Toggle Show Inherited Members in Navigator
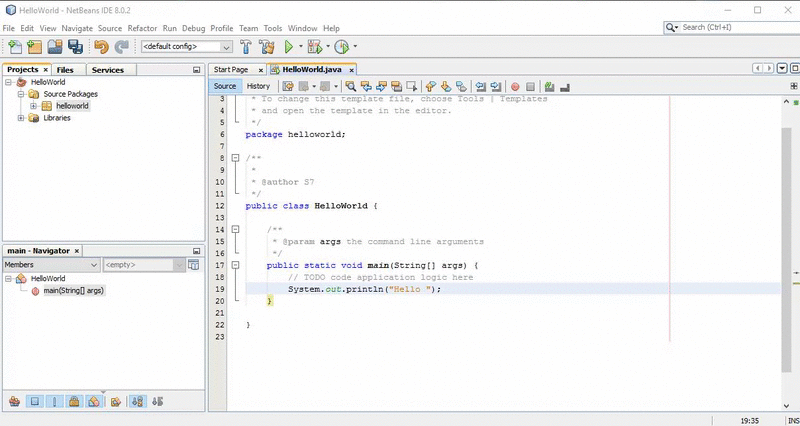Viewport: 800px width, 426px height. pos(14,402)
